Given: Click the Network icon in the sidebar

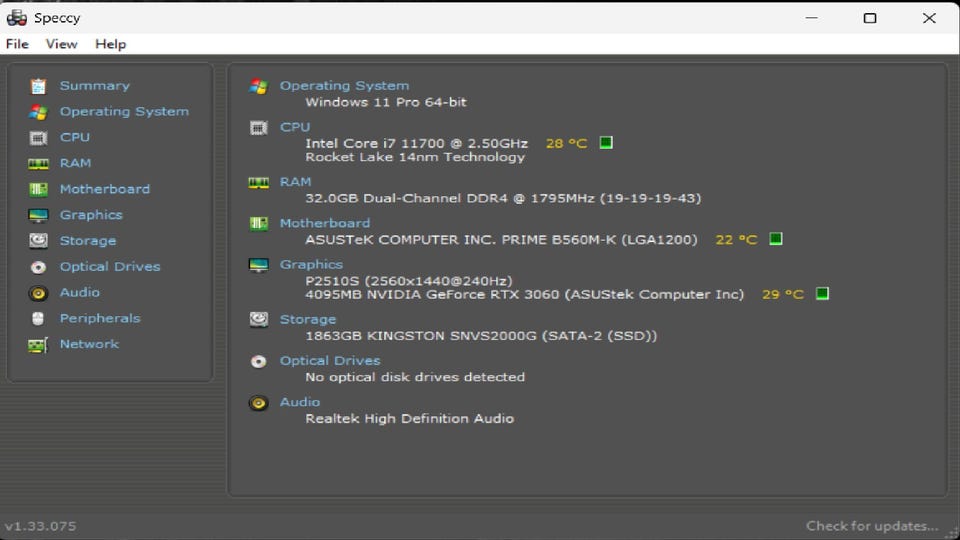Looking at the screenshot, I should click(x=38, y=345).
